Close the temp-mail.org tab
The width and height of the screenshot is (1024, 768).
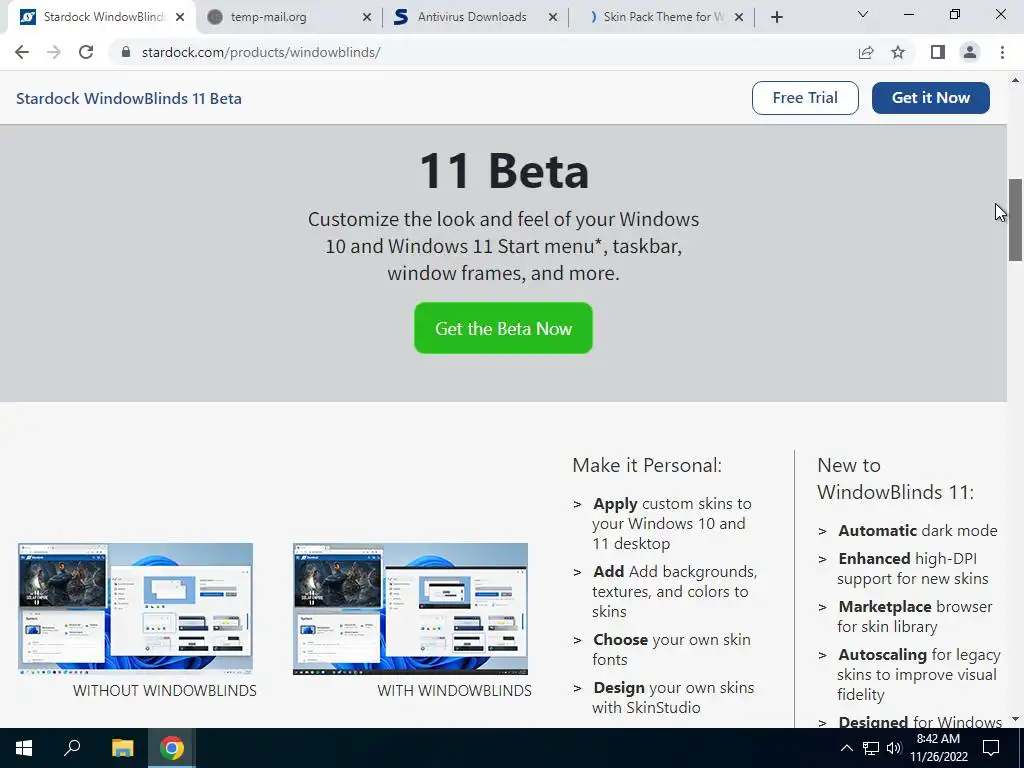tap(367, 18)
